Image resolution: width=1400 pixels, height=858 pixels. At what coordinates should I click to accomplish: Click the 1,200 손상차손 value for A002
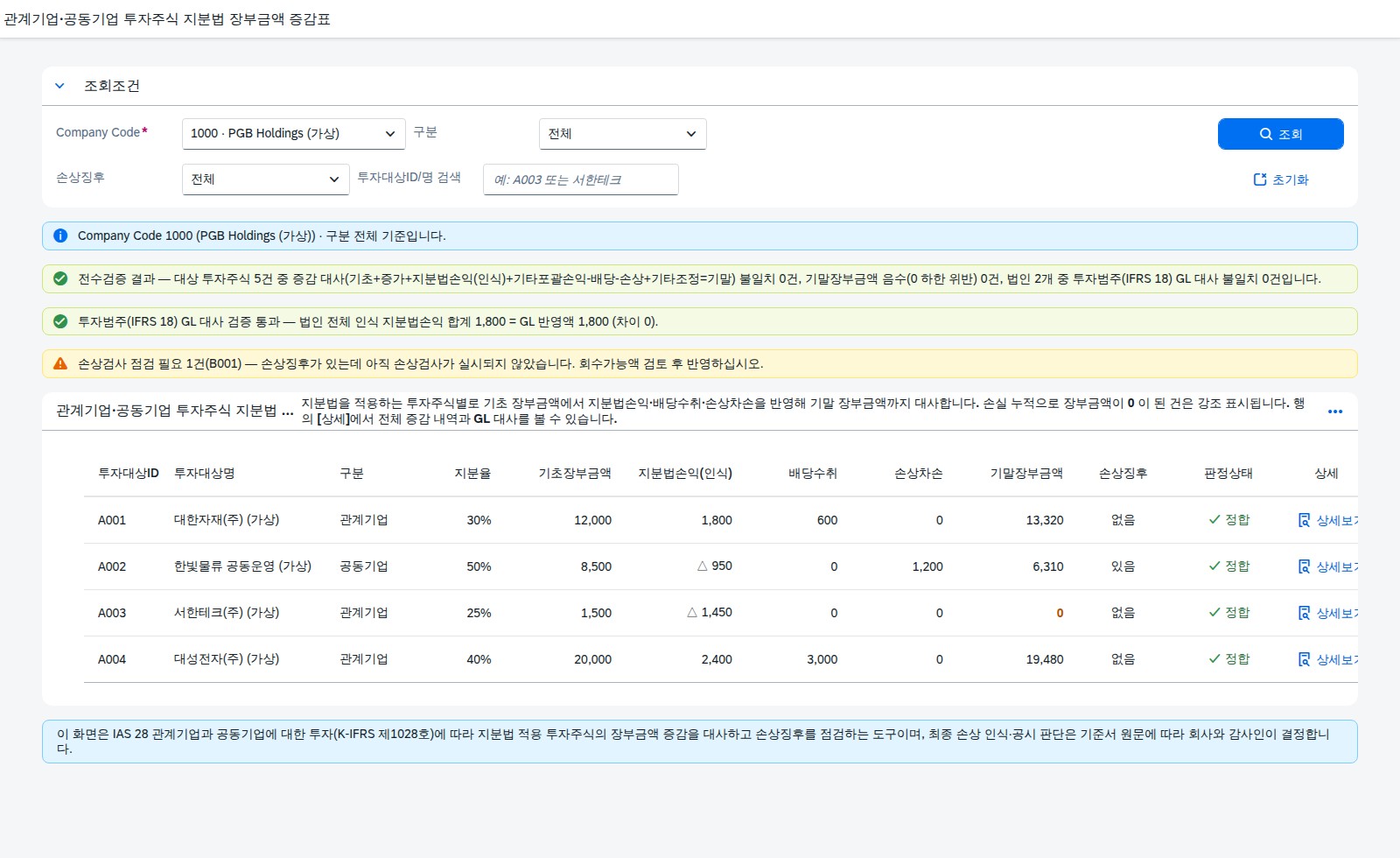tap(927, 566)
